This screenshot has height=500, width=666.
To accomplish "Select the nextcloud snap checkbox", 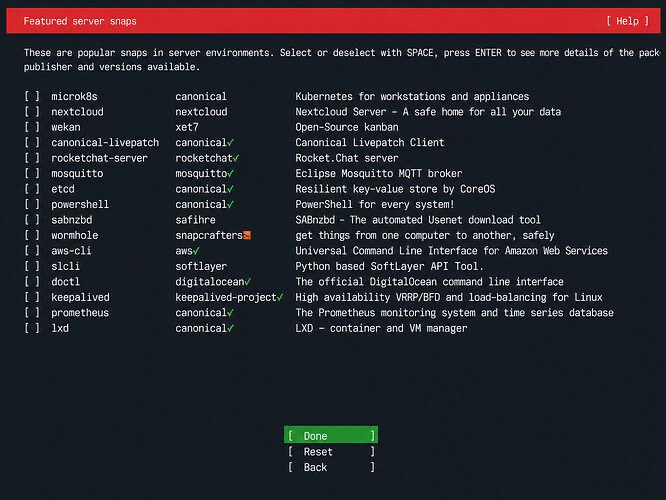I will pyautogui.click(x=32, y=112).
